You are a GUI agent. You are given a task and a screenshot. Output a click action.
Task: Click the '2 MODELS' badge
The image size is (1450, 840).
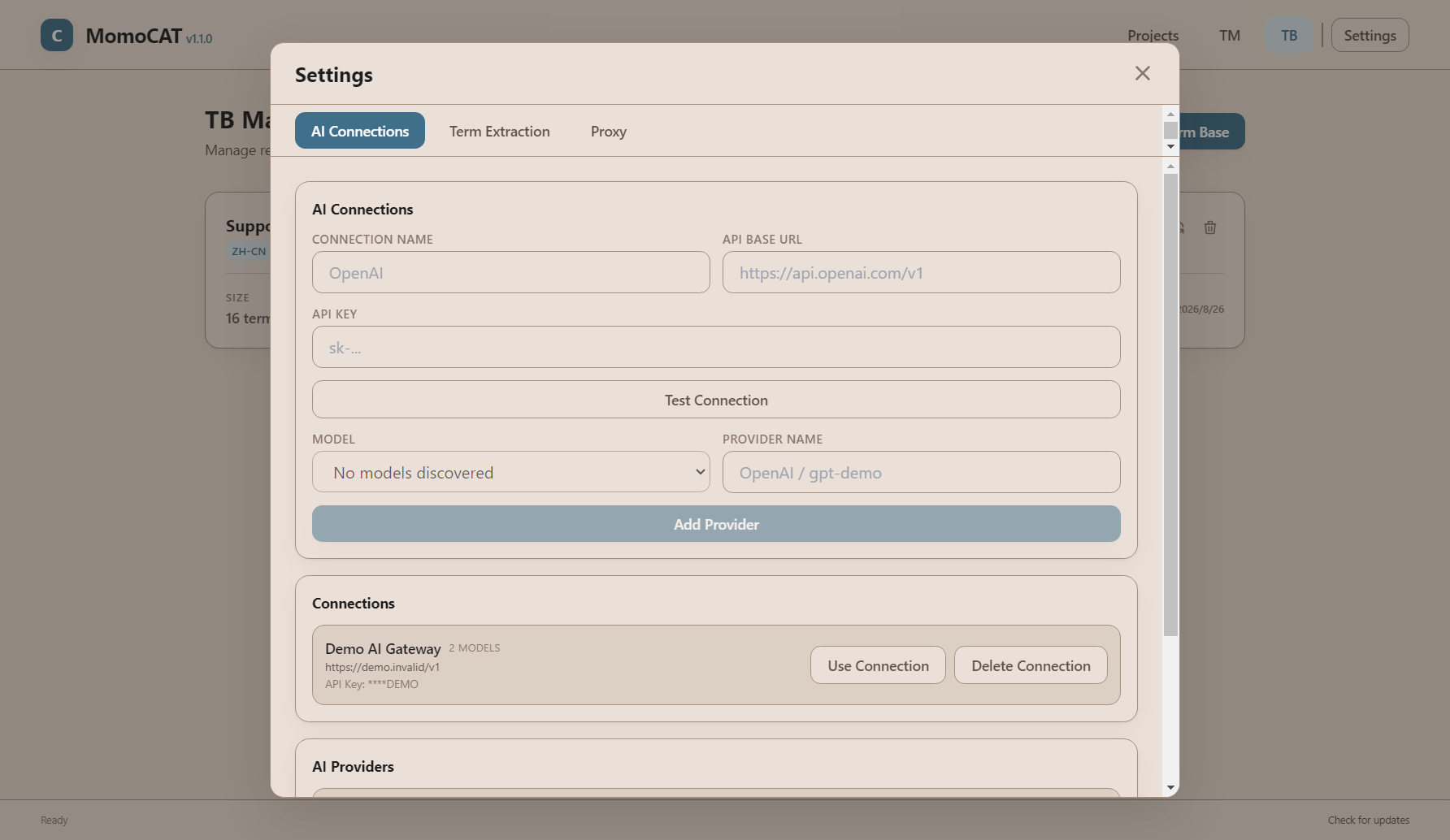pos(475,647)
